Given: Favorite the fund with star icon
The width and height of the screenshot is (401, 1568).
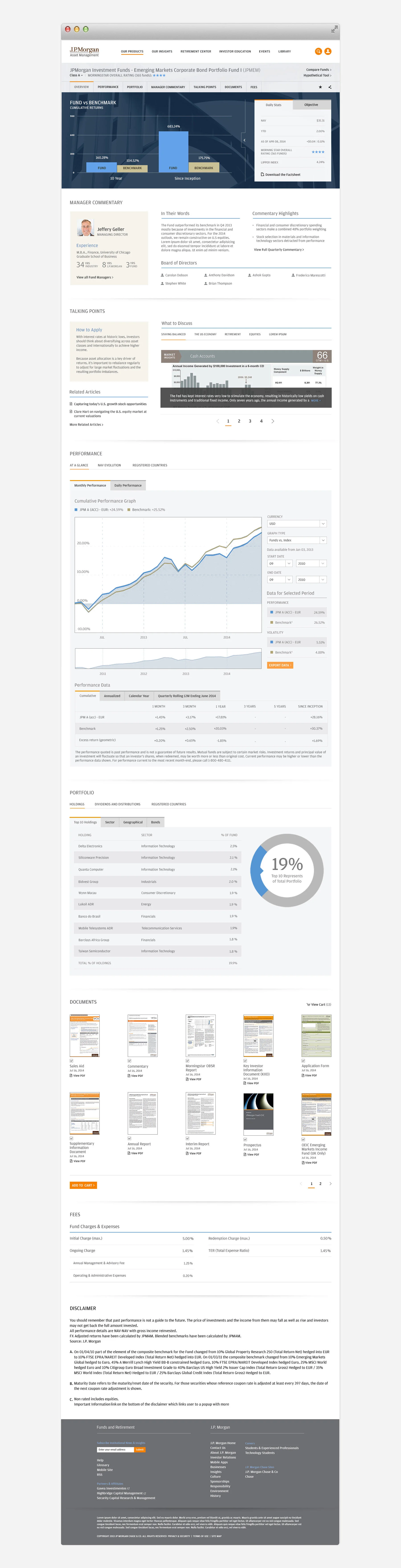Looking at the screenshot, I should pos(321,87).
